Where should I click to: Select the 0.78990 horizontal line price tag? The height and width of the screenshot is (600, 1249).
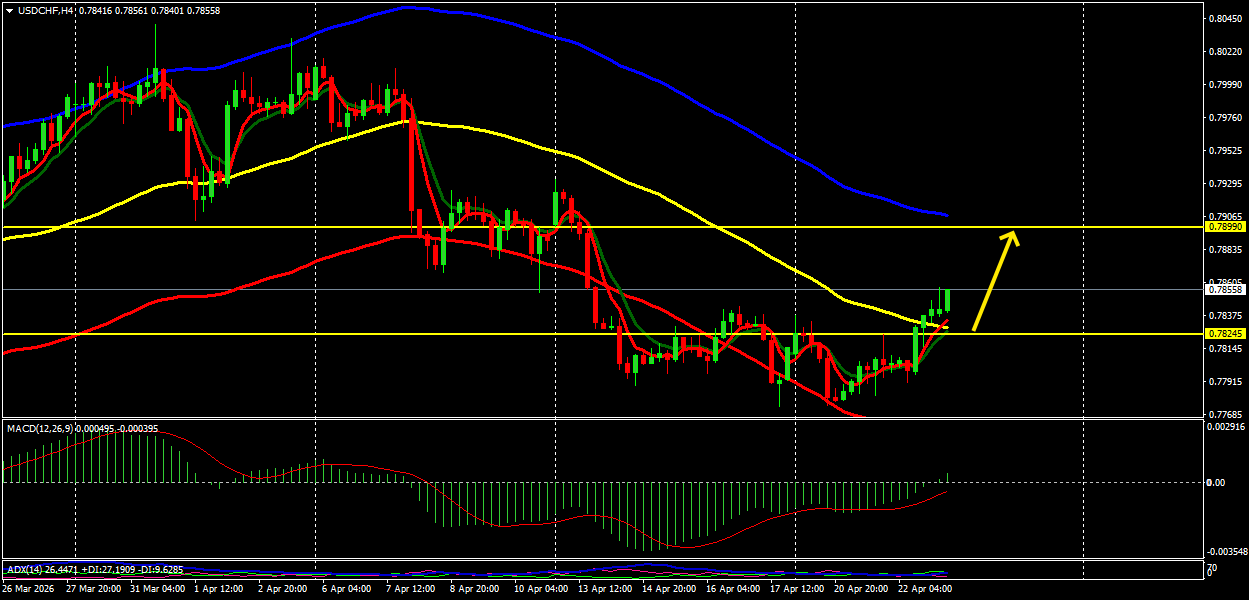(x=1225, y=228)
